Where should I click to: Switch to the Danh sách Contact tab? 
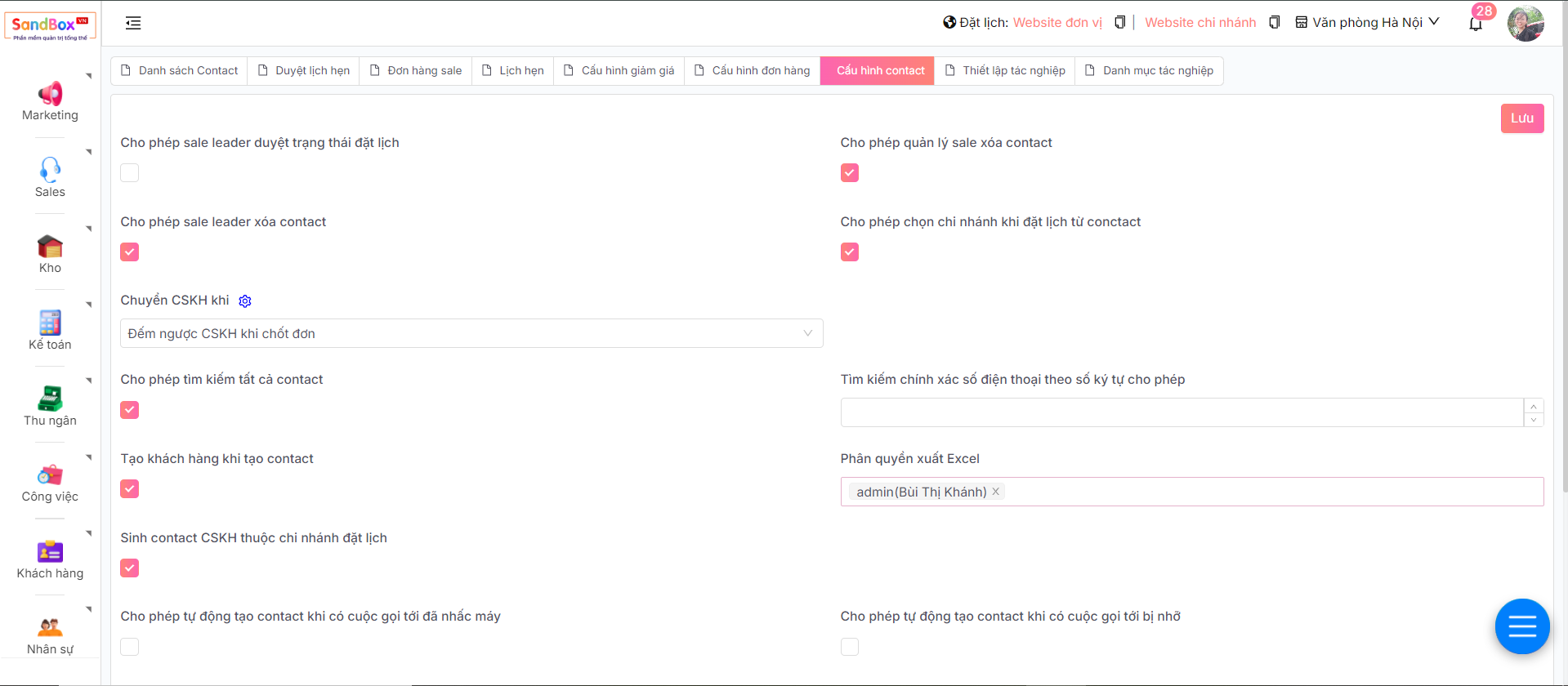180,71
